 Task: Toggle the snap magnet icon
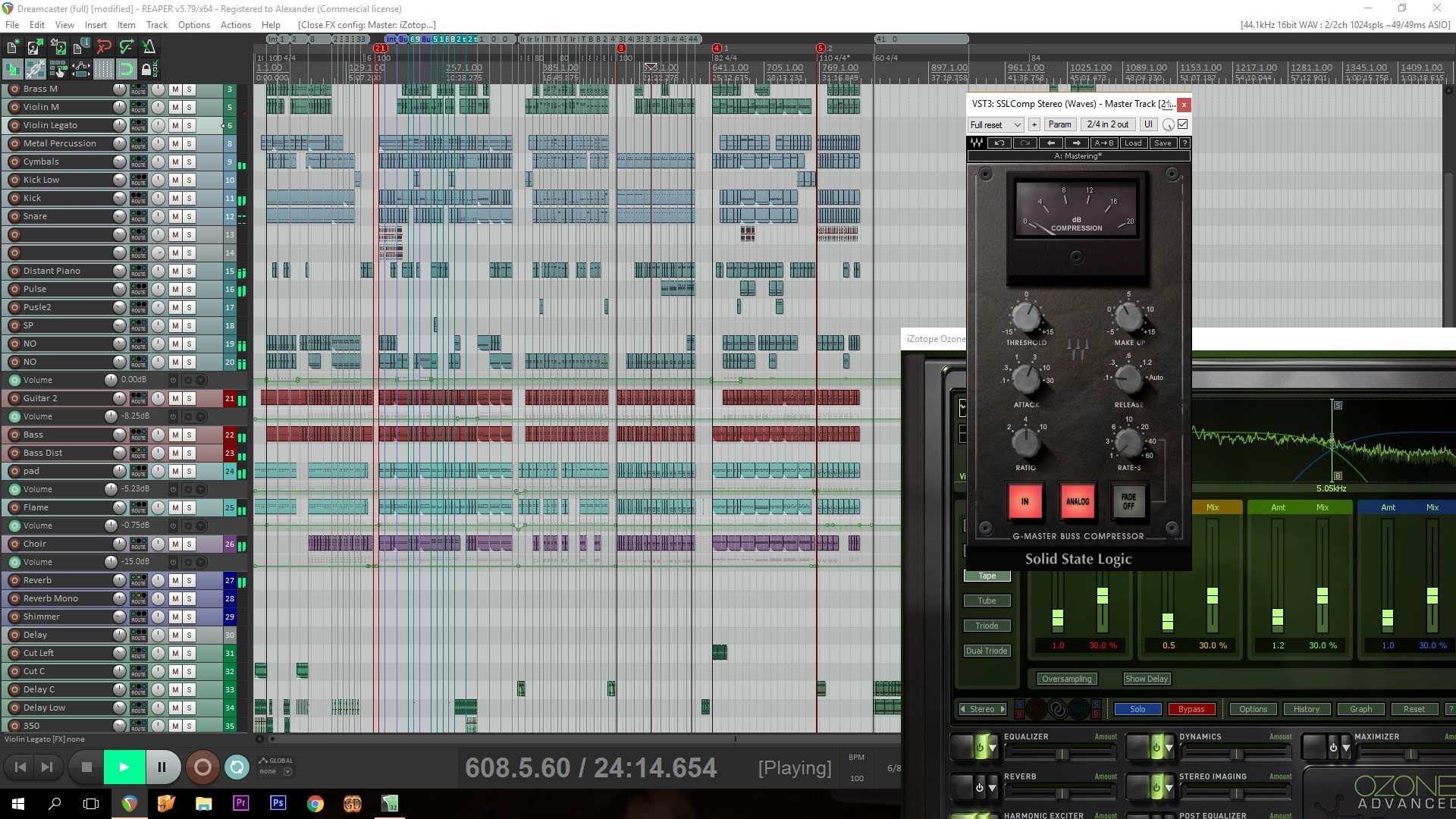[126, 70]
